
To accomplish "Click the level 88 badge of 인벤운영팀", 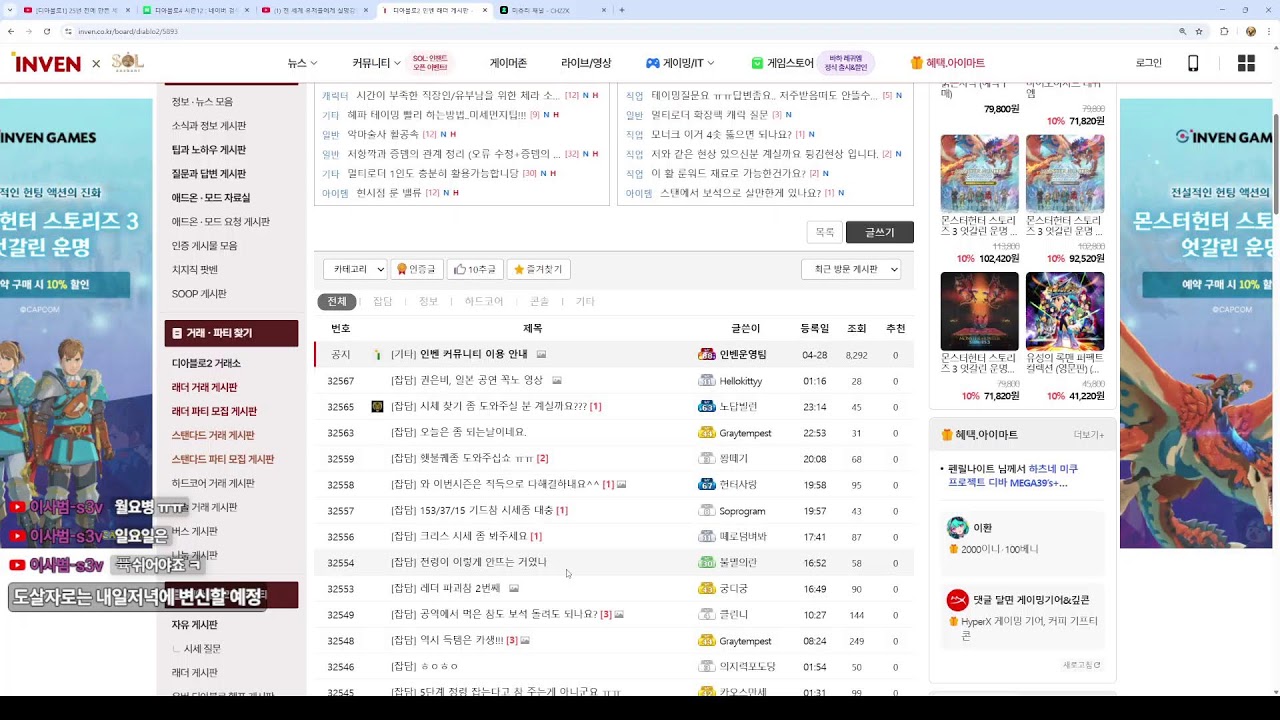I will [x=706, y=354].
